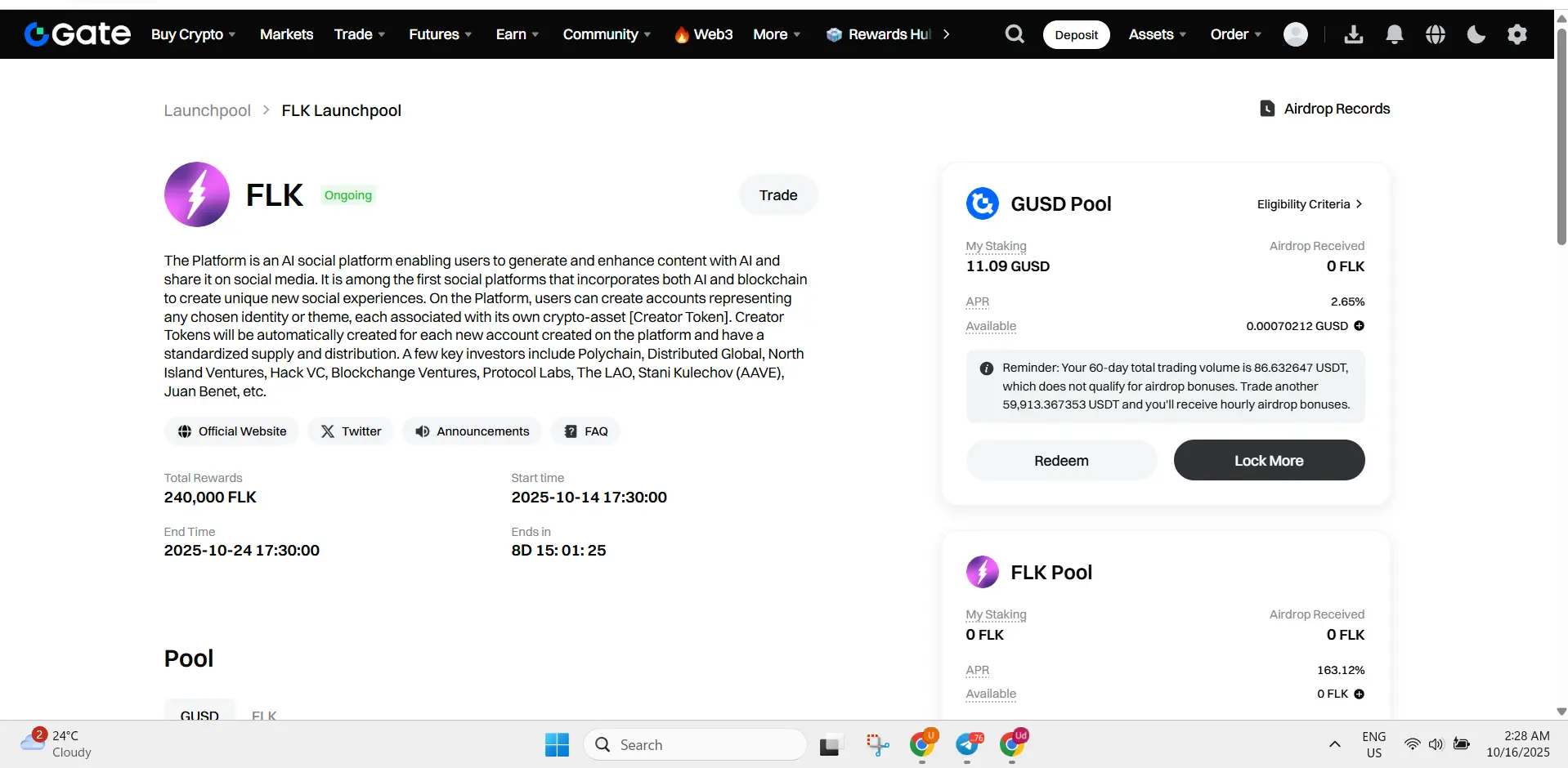The image size is (1568, 768).
Task: Open the Telegram taskbar icon
Action: pyautogui.click(x=968, y=744)
